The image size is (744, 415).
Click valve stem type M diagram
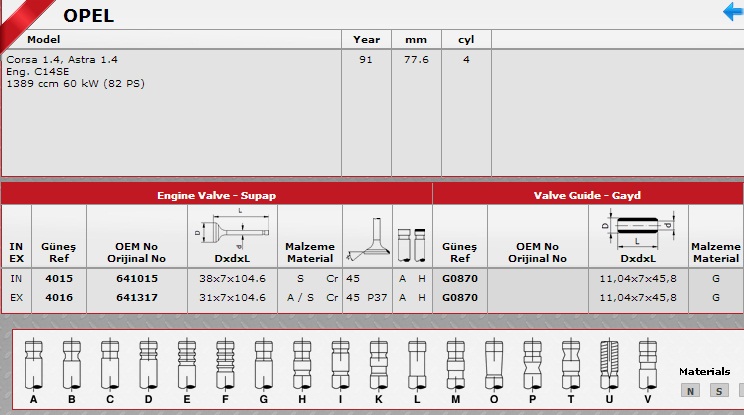tap(455, 364)
